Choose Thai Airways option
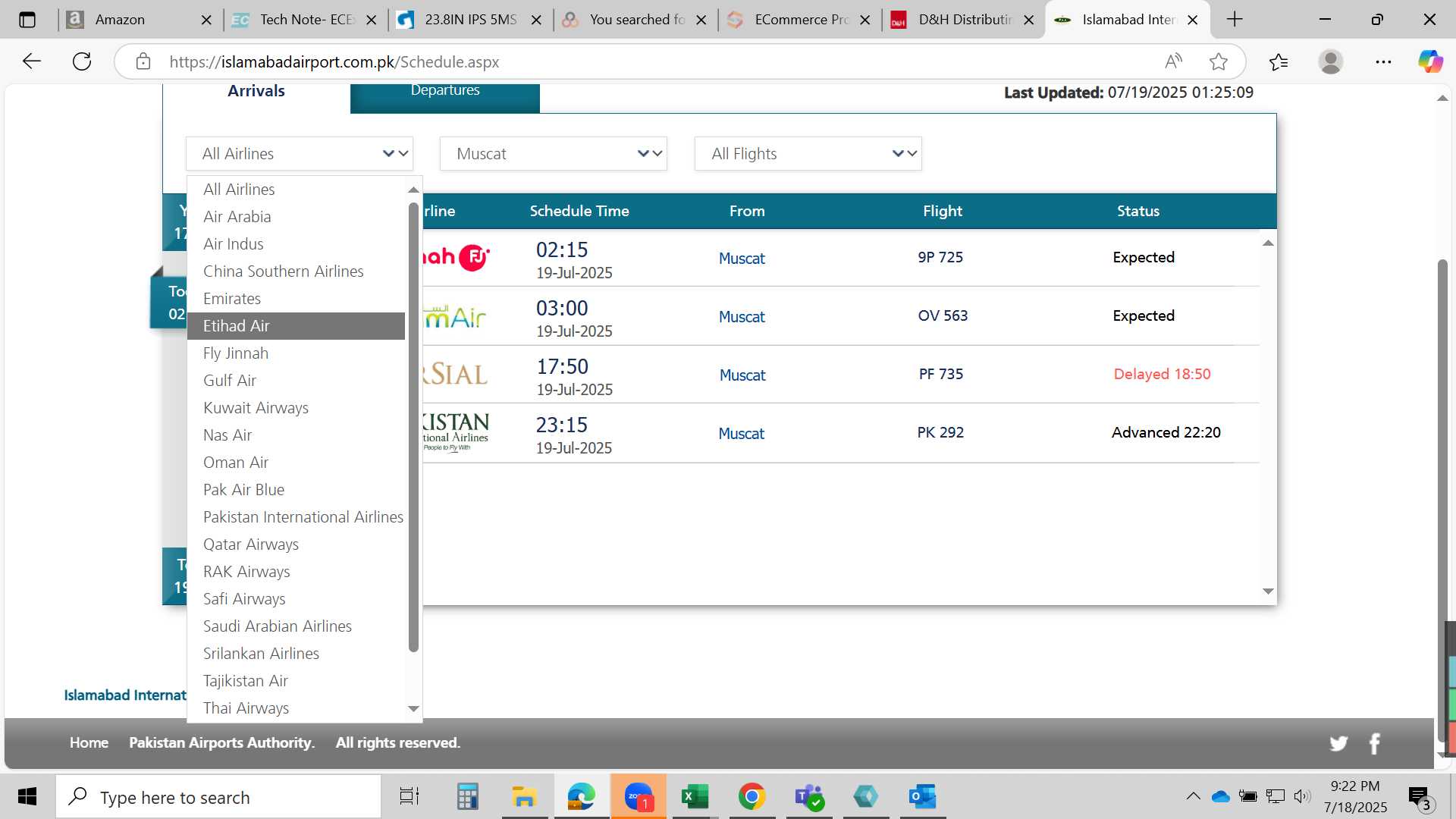Image resolution: width=1456 pixels, height=819 pixels. 296,708
